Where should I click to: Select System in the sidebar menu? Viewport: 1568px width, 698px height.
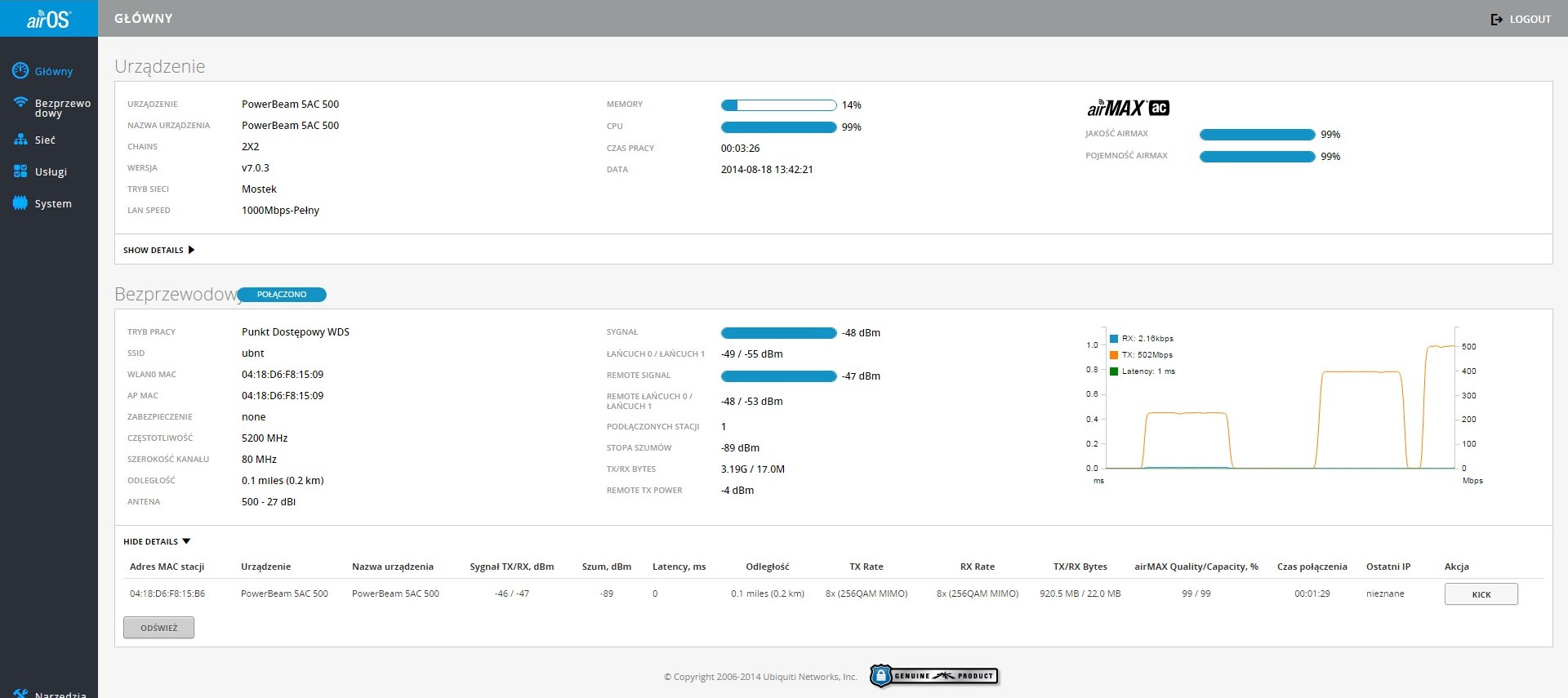tap(53, 203)
